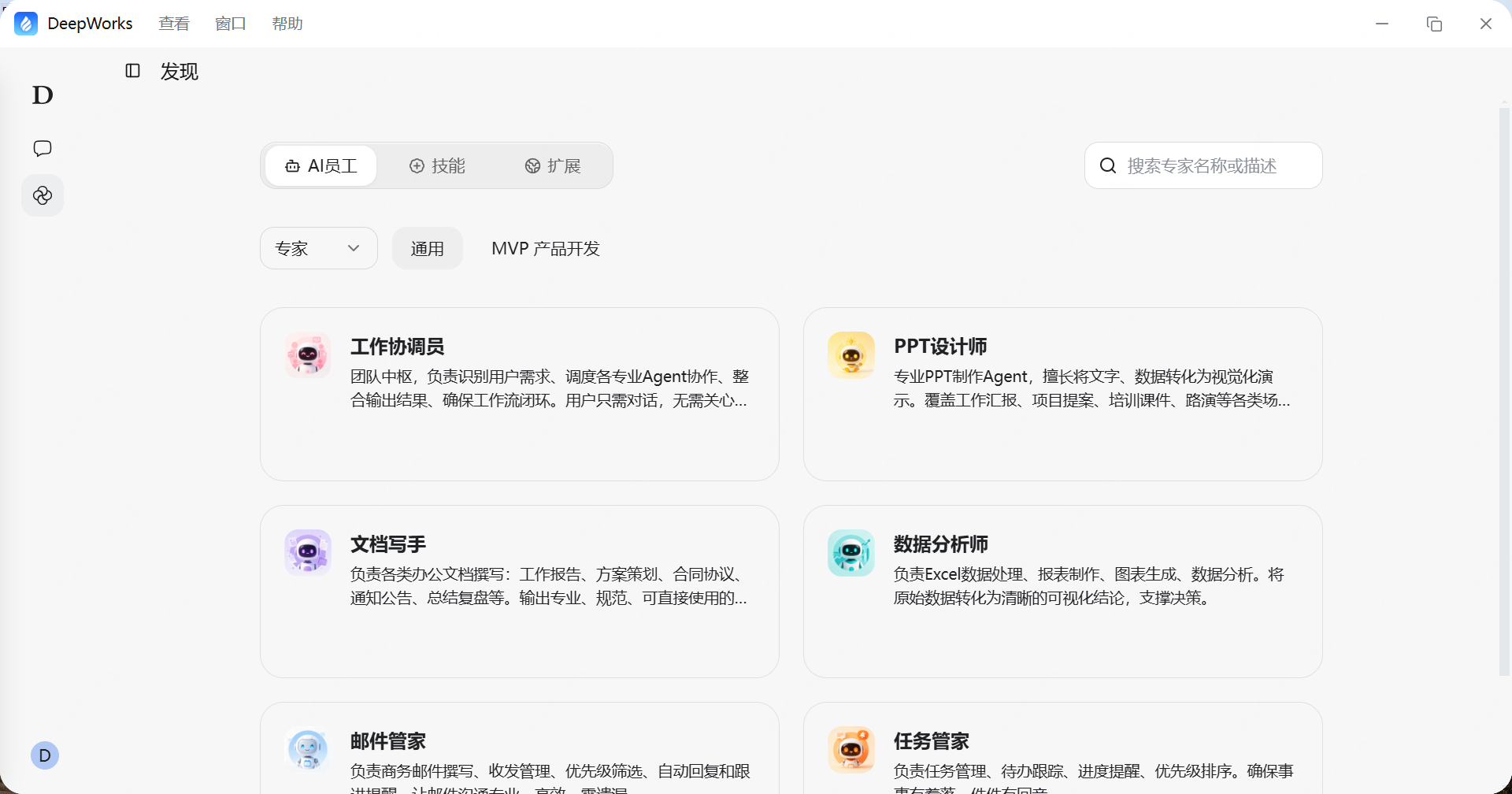
Task: Click the 邮件管家 robot avatar
Action: (308, 749)
